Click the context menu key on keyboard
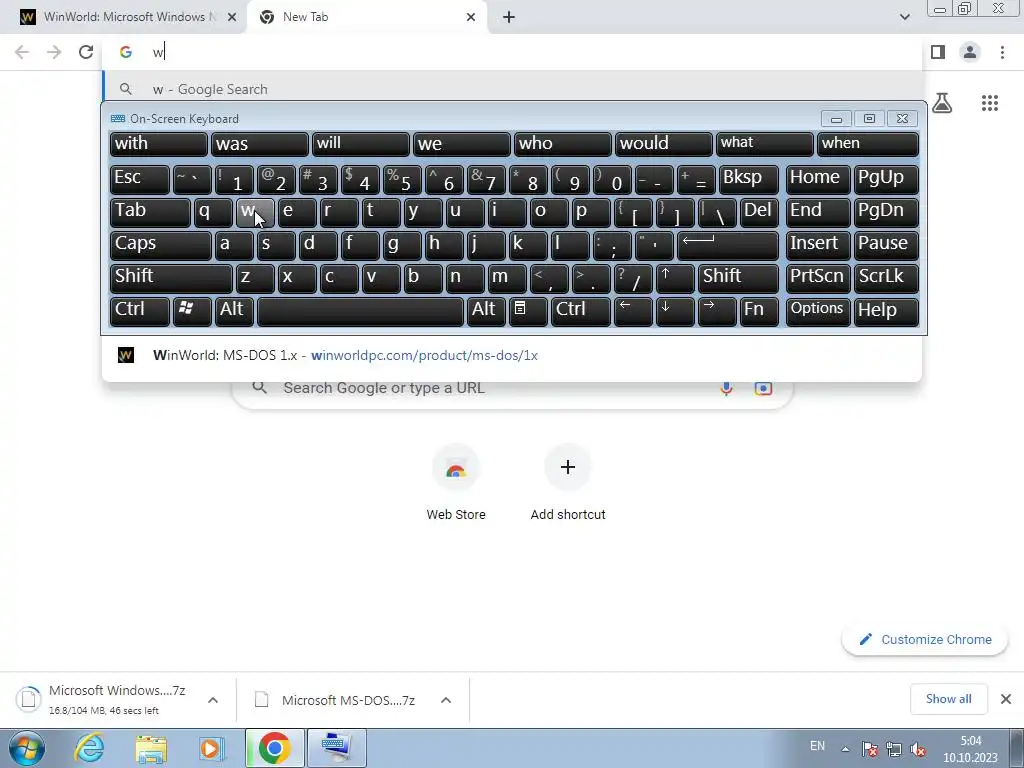Image resolution: width=1024 pixels, height=768 pixels. click(x=528, y=311)
